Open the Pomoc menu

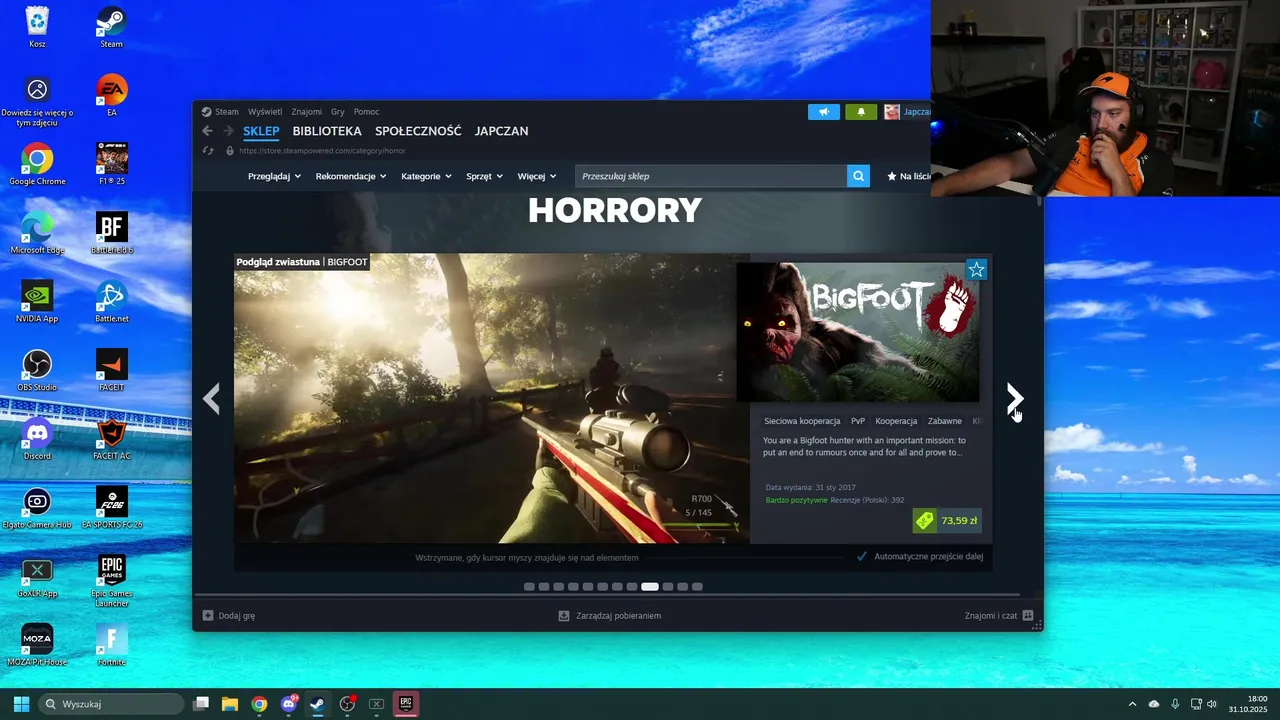366,112
